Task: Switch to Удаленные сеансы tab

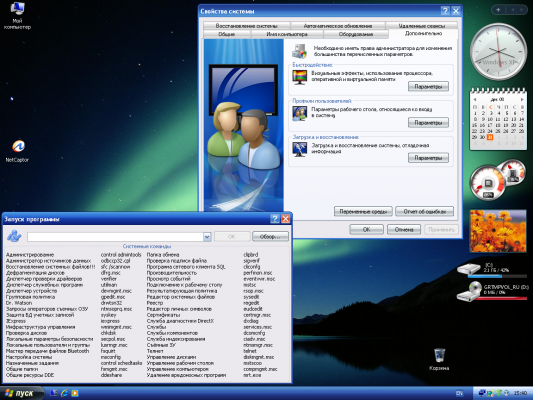Action: coord(422,26)
